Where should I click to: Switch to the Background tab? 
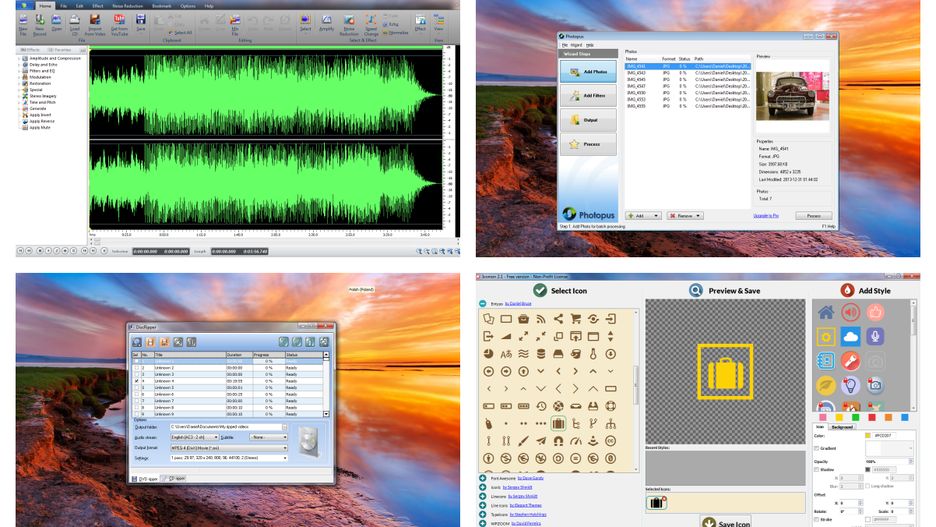(x=843, y=426)
